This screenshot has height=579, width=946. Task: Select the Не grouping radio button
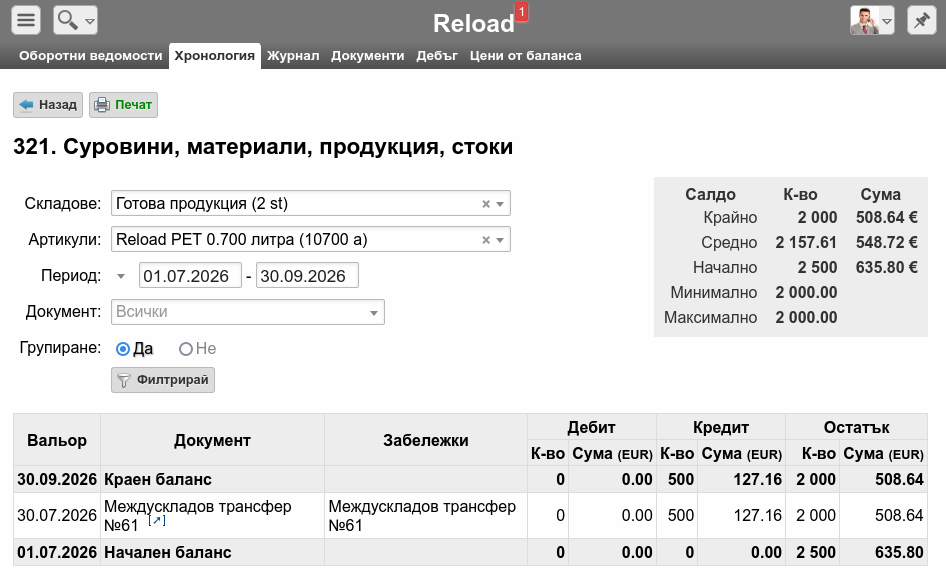186,349
